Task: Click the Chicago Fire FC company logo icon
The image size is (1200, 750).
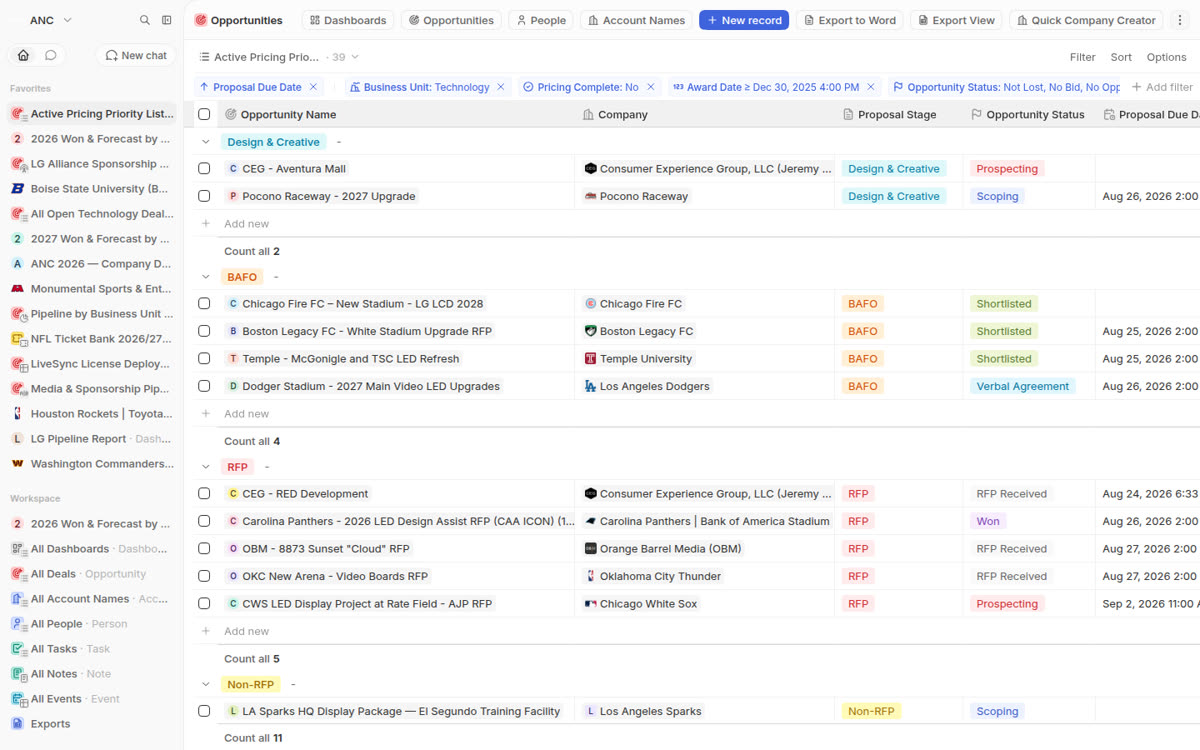Action: point(590,304)
